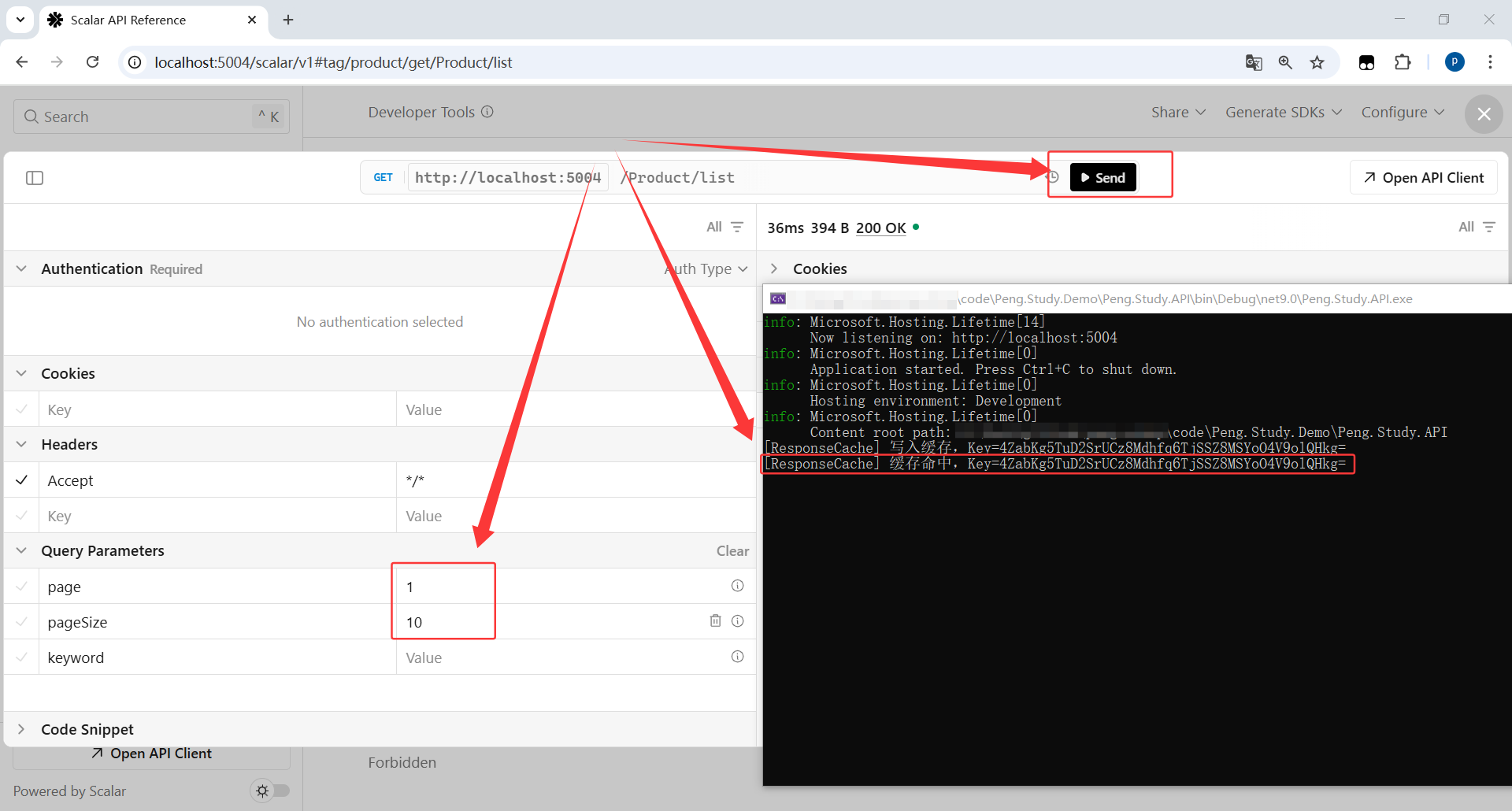Click the dark square extension icon

point(1366,62)
